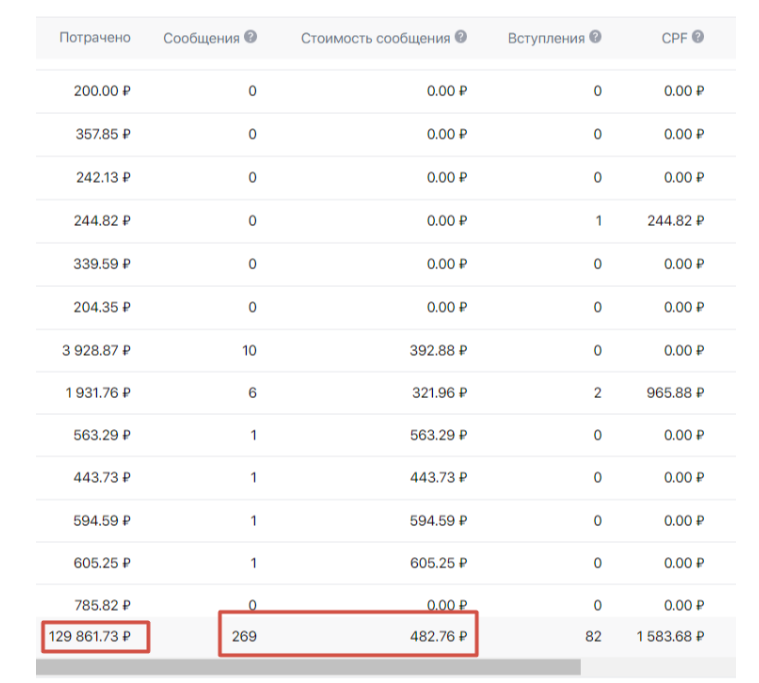Open the Стоимость сообщения help tooltip icon
The image size is (759, 683).
(x=461, y=37)
